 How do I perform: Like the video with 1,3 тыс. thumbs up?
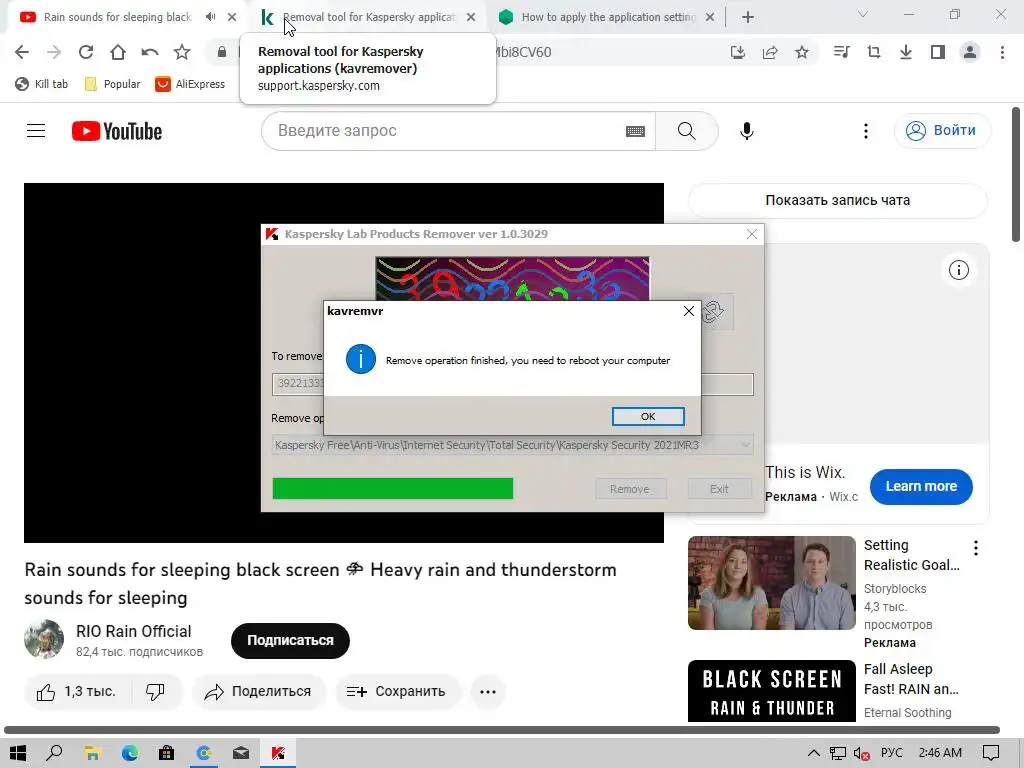[x=77, y=692]
